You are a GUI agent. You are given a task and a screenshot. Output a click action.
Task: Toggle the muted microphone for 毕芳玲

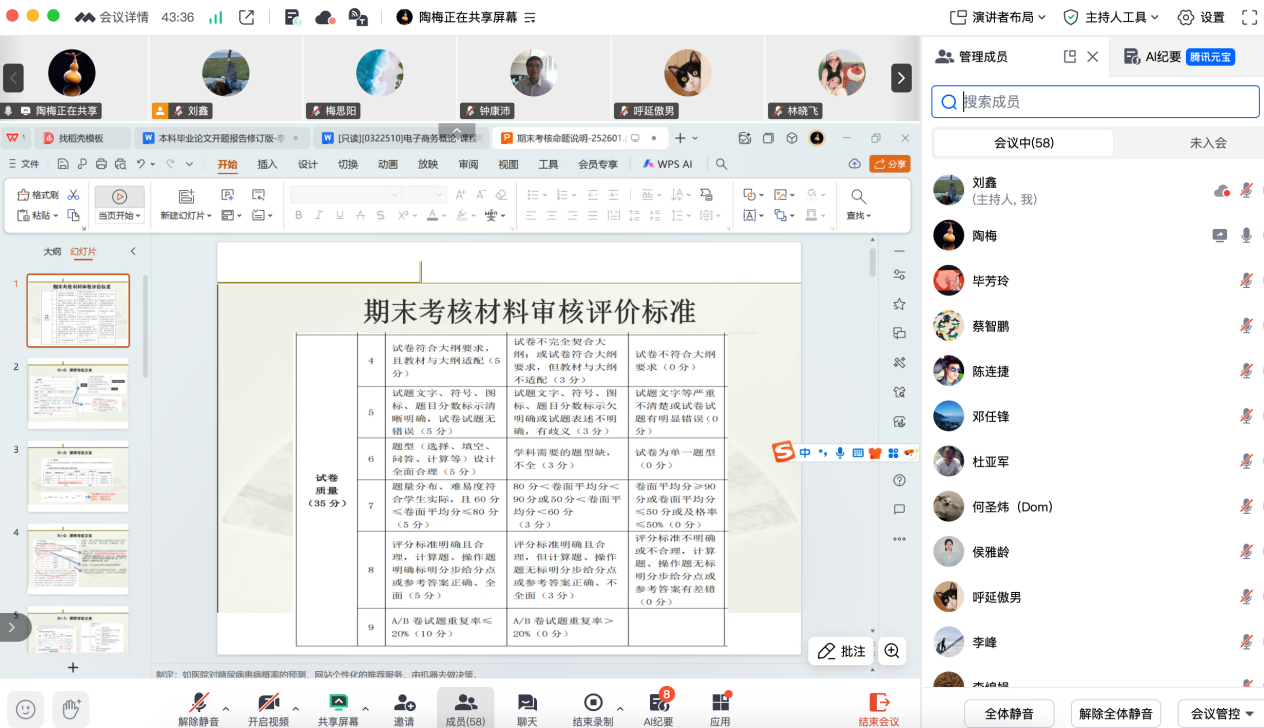1246,281
